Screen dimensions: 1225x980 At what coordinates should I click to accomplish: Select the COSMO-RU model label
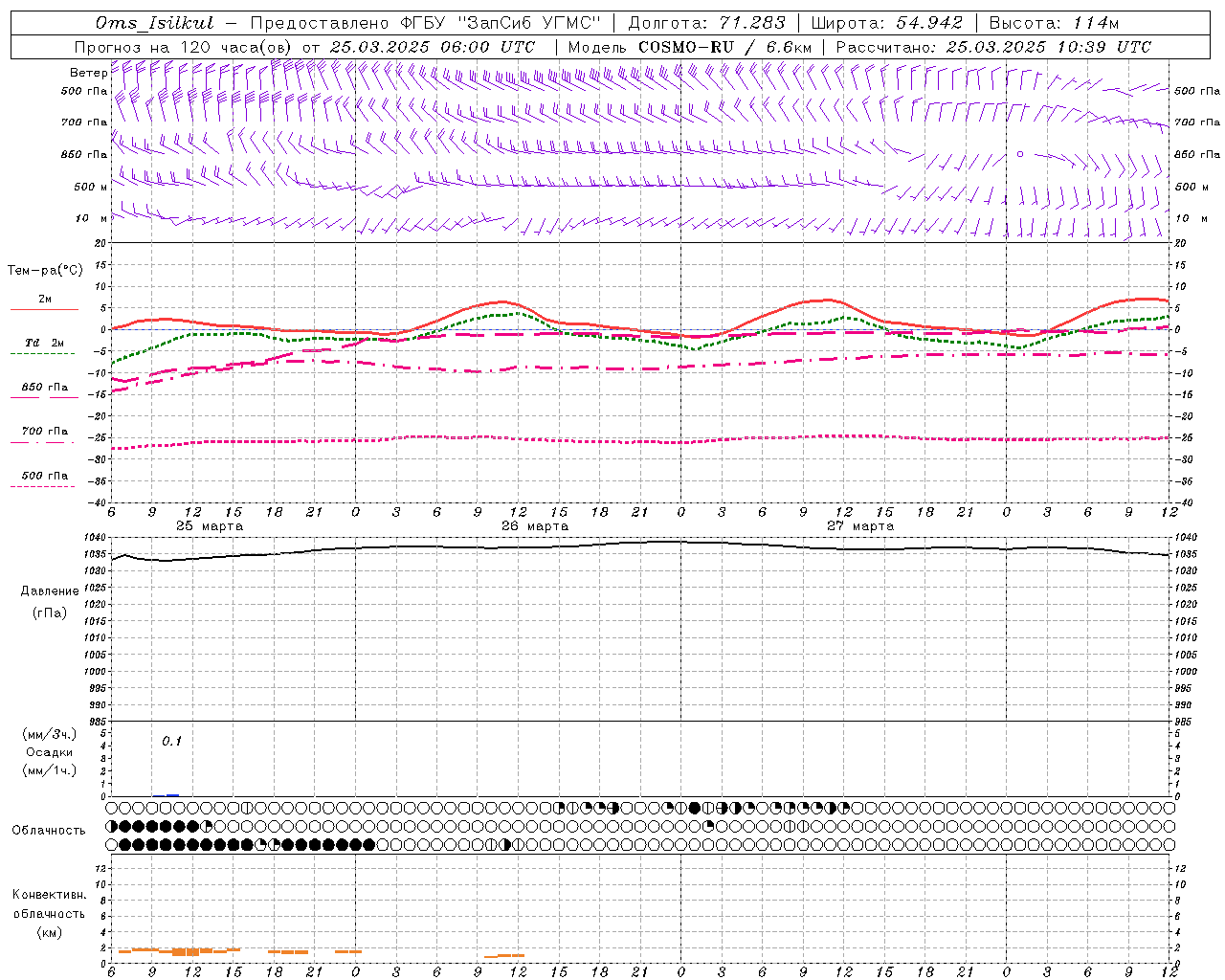click(685, 47)
